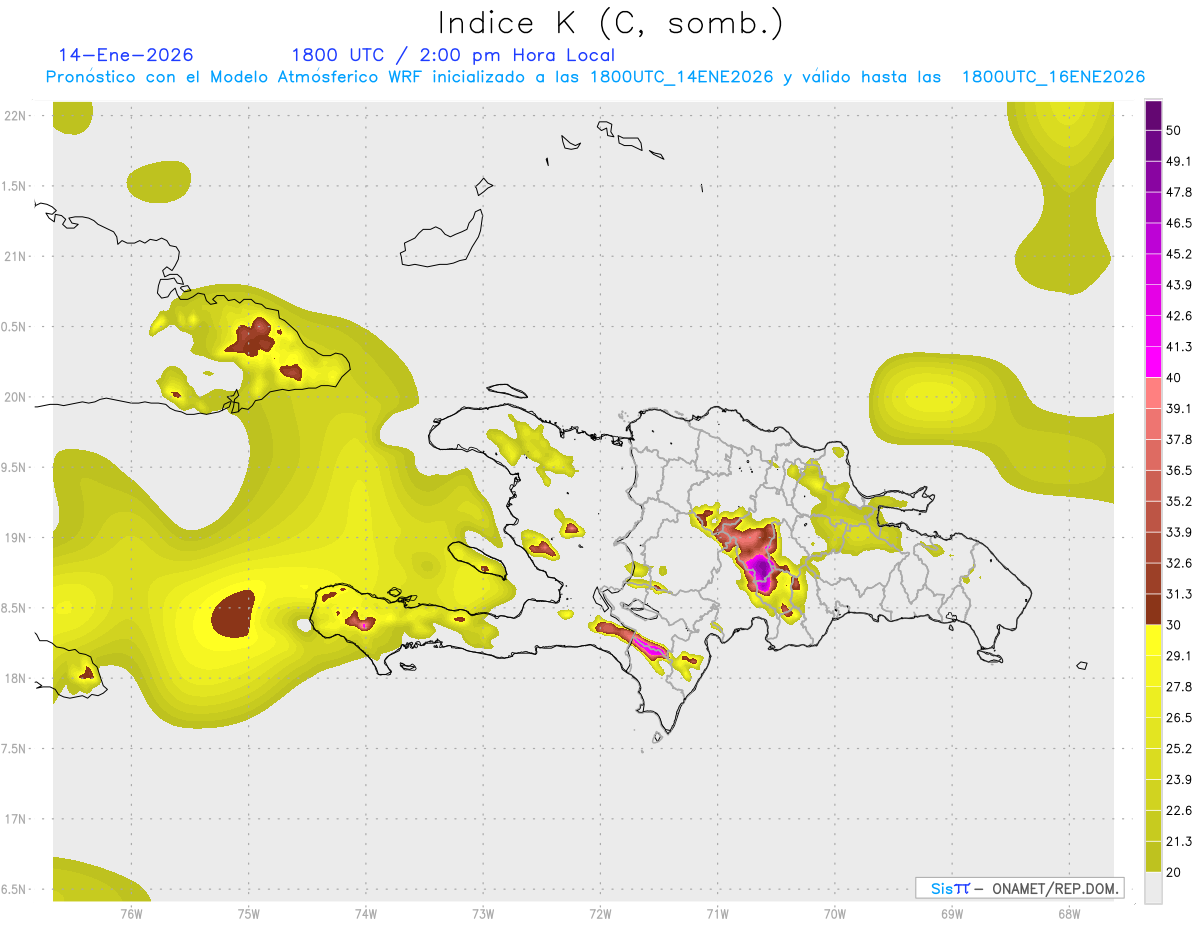Click the "71W" longitude axis label
Screen dimensions: 1200x927
click(x=717, y=913)
